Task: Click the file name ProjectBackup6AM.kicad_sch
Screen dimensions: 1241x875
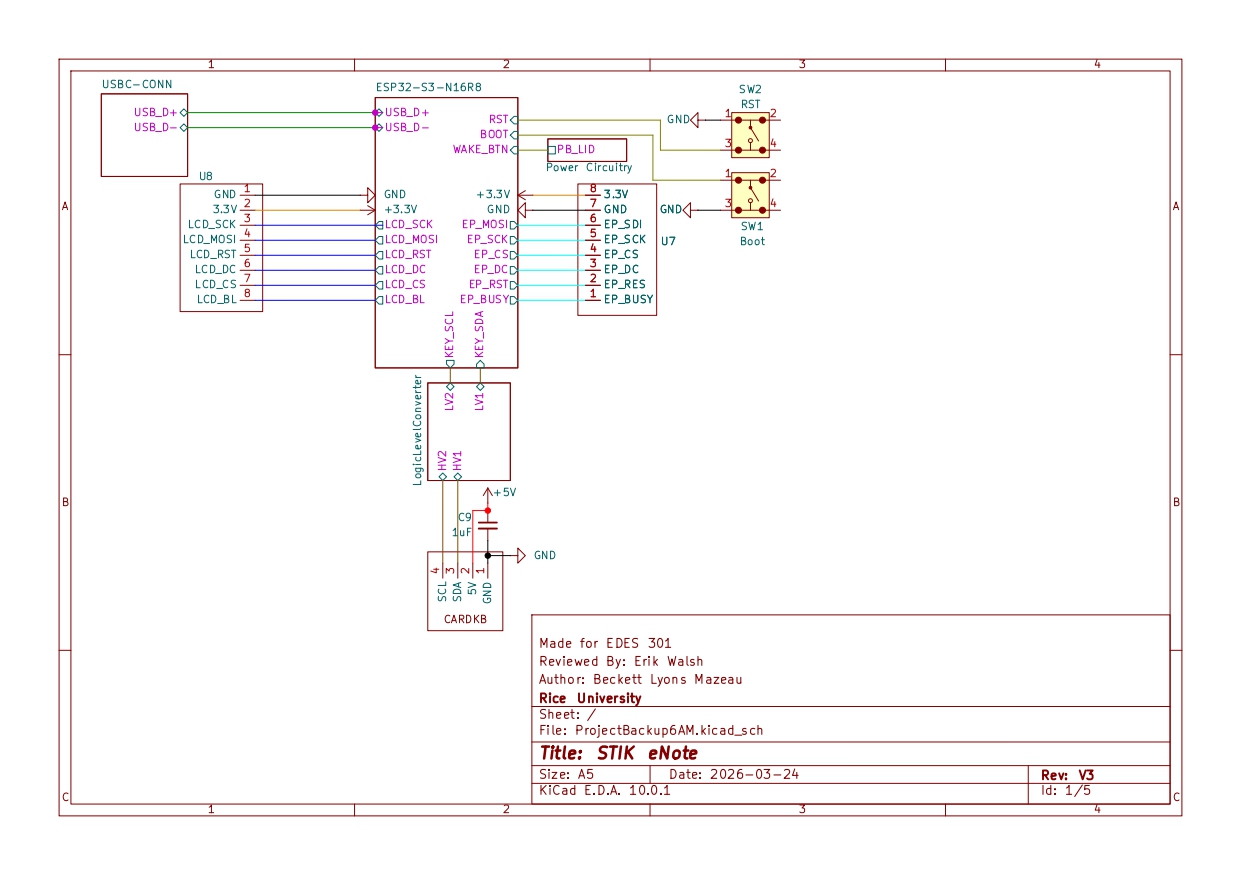Action: coord(670,730)
